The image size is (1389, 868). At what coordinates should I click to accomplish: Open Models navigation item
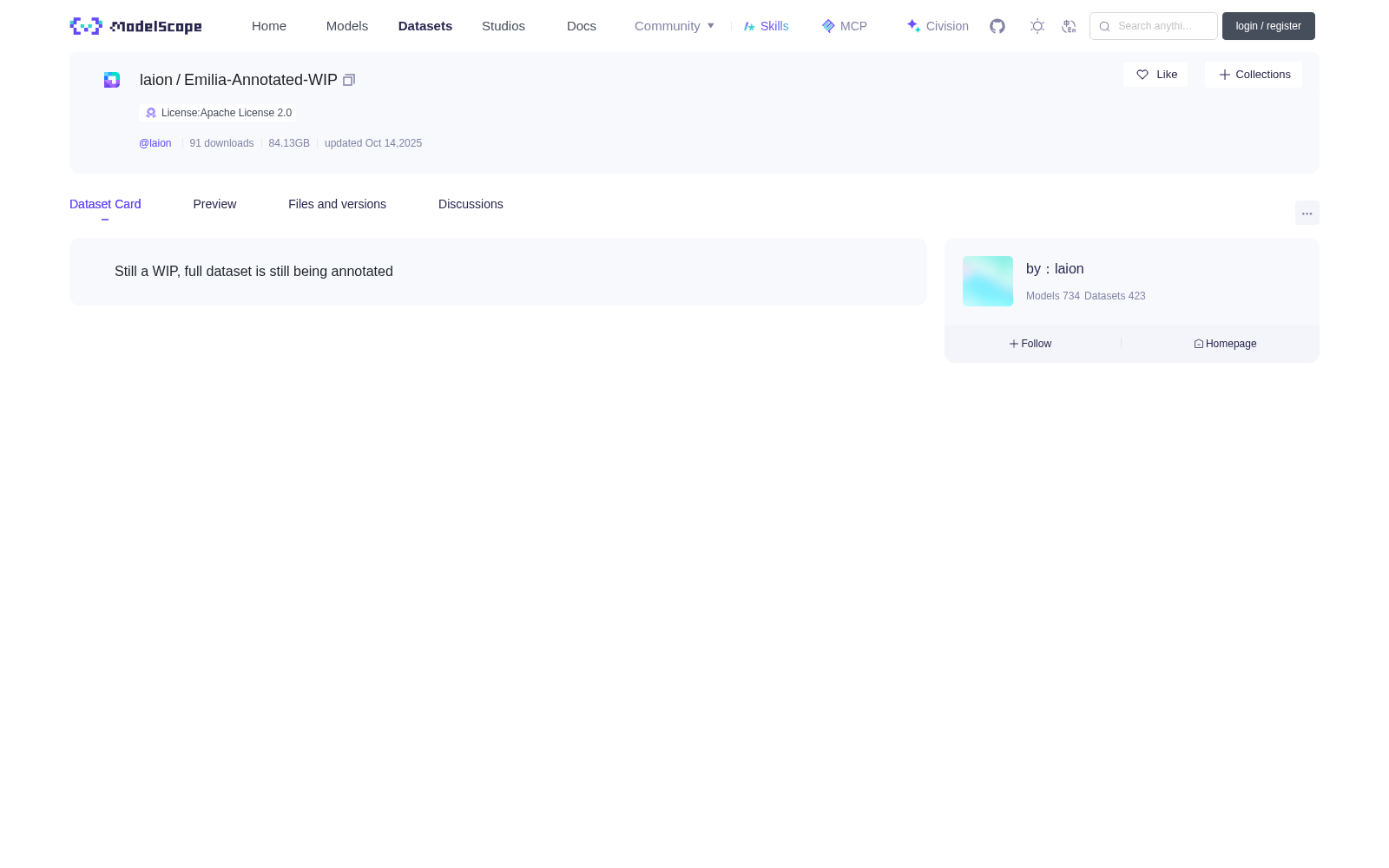click(x=347, y=26)
